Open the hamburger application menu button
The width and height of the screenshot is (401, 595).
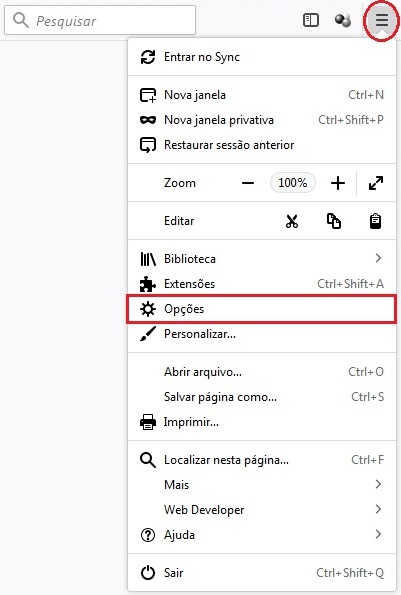coord(382,20)
